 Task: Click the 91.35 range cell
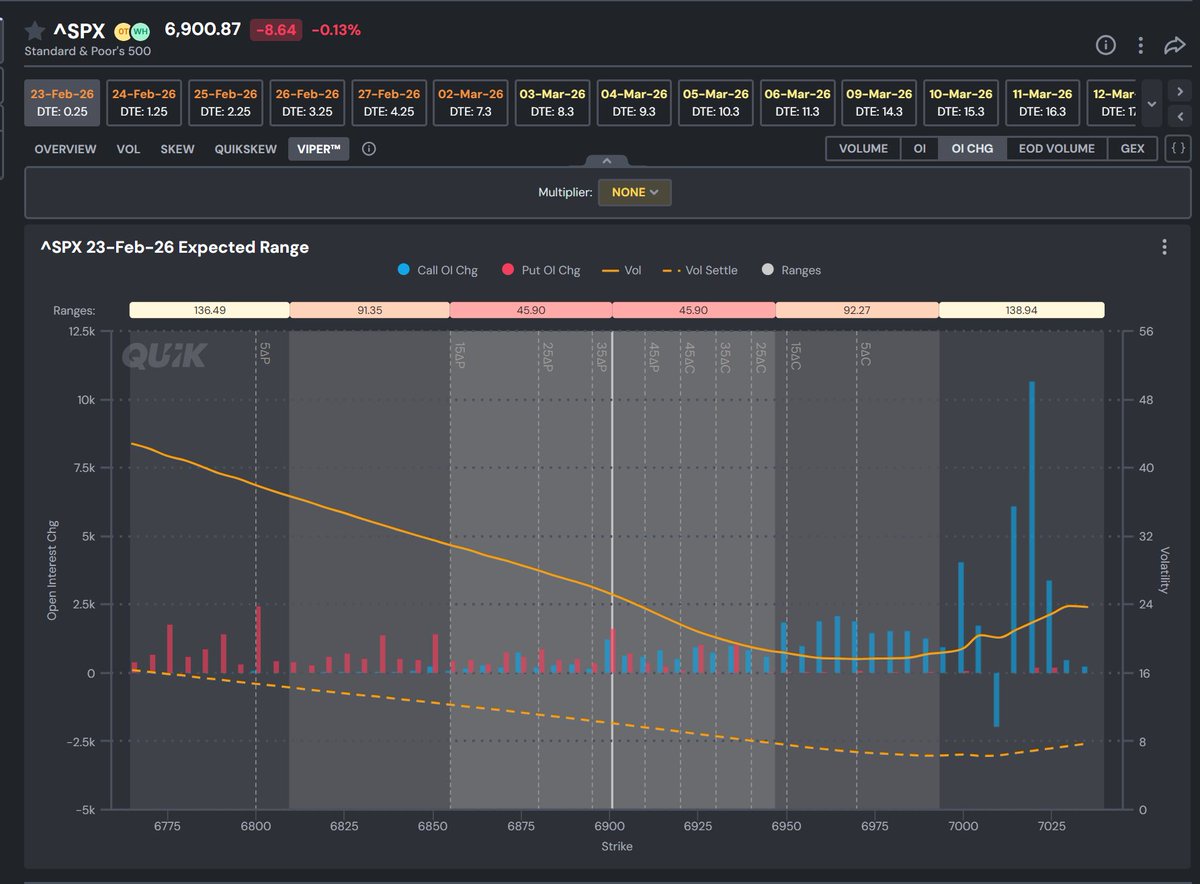pyautogui.click(x=369, y=311)
